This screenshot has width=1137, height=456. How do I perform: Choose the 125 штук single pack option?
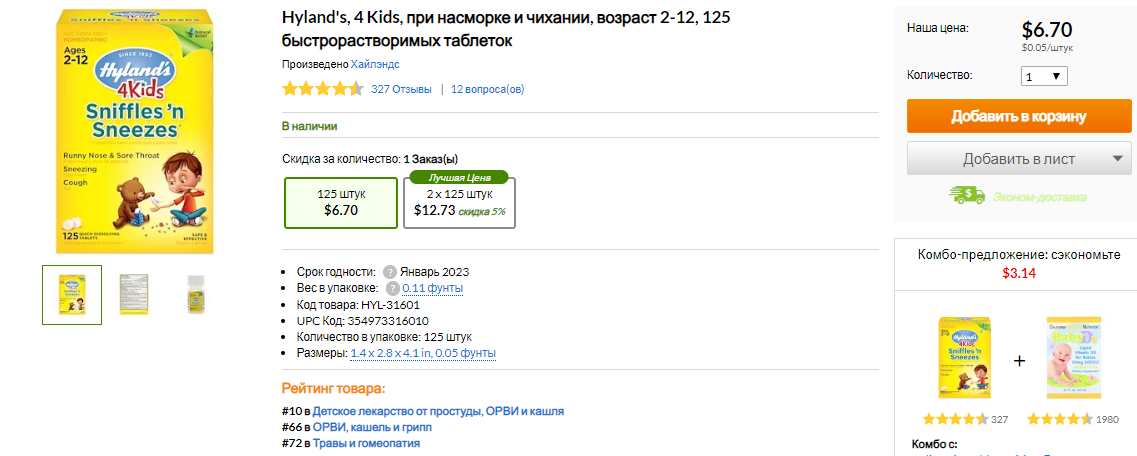click(341, 202)
